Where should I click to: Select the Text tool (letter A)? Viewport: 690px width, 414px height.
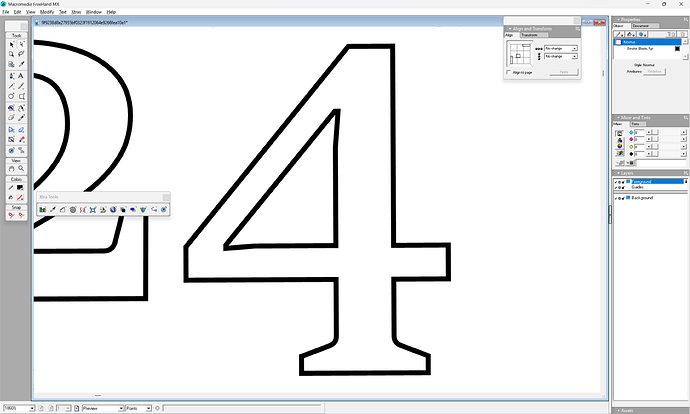coord(21,76)
